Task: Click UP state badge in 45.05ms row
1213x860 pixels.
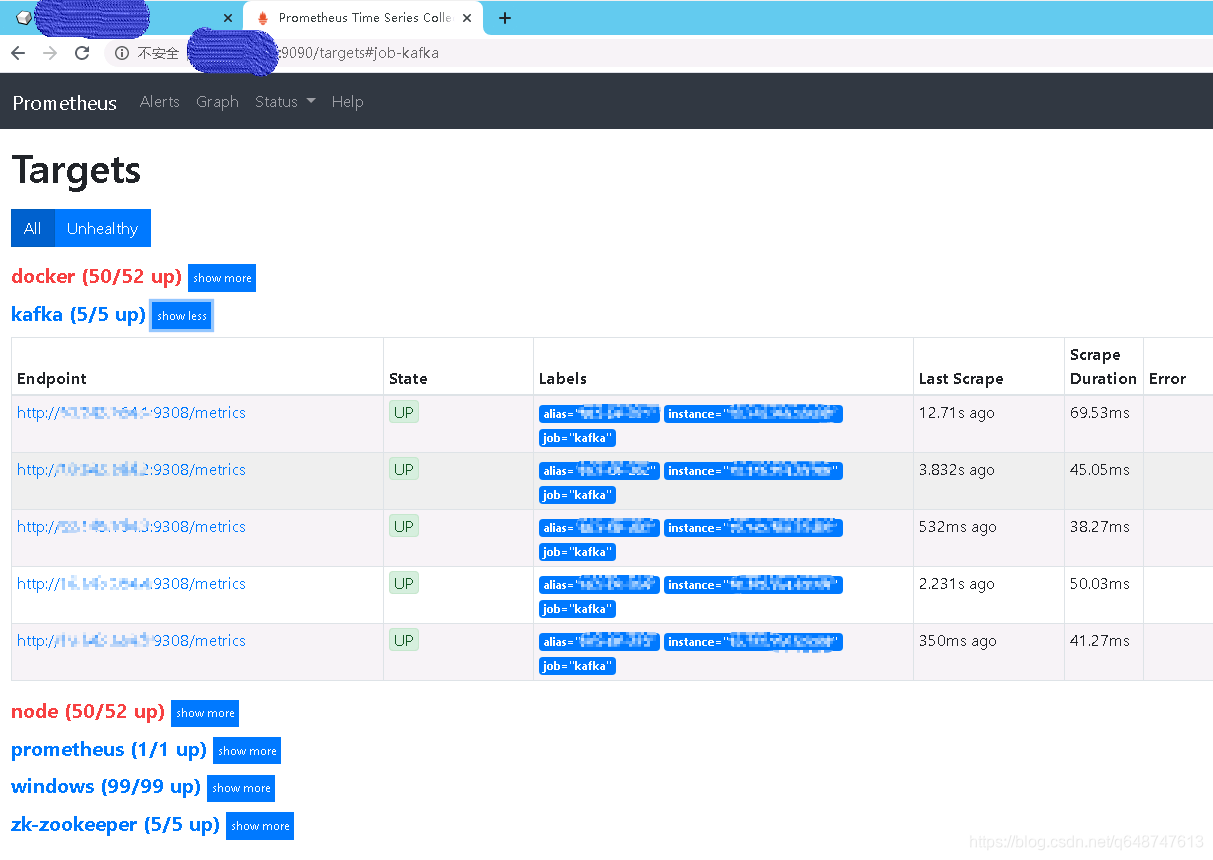Action: (404, 469)
